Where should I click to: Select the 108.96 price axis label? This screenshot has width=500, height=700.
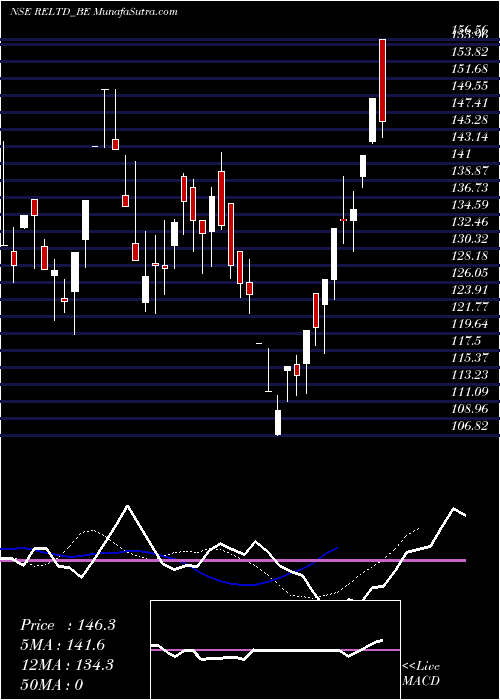pos(469,409)
